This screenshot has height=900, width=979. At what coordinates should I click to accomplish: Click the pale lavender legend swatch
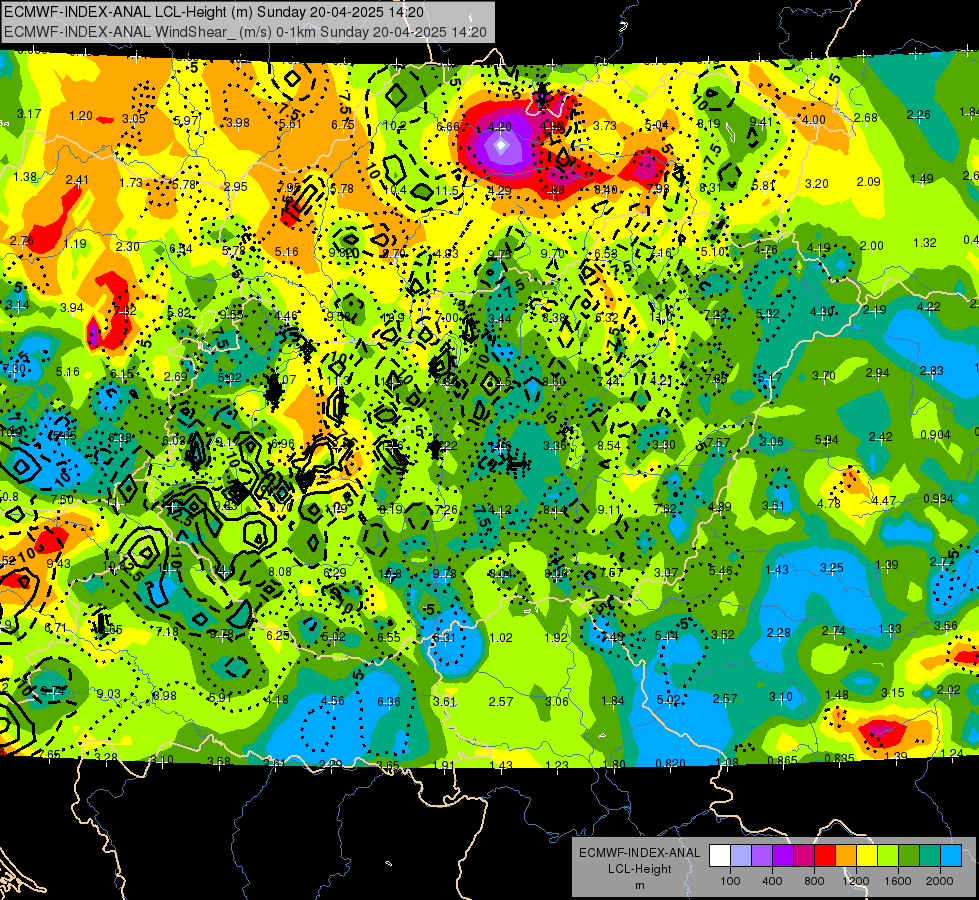(x=741, y=856)
